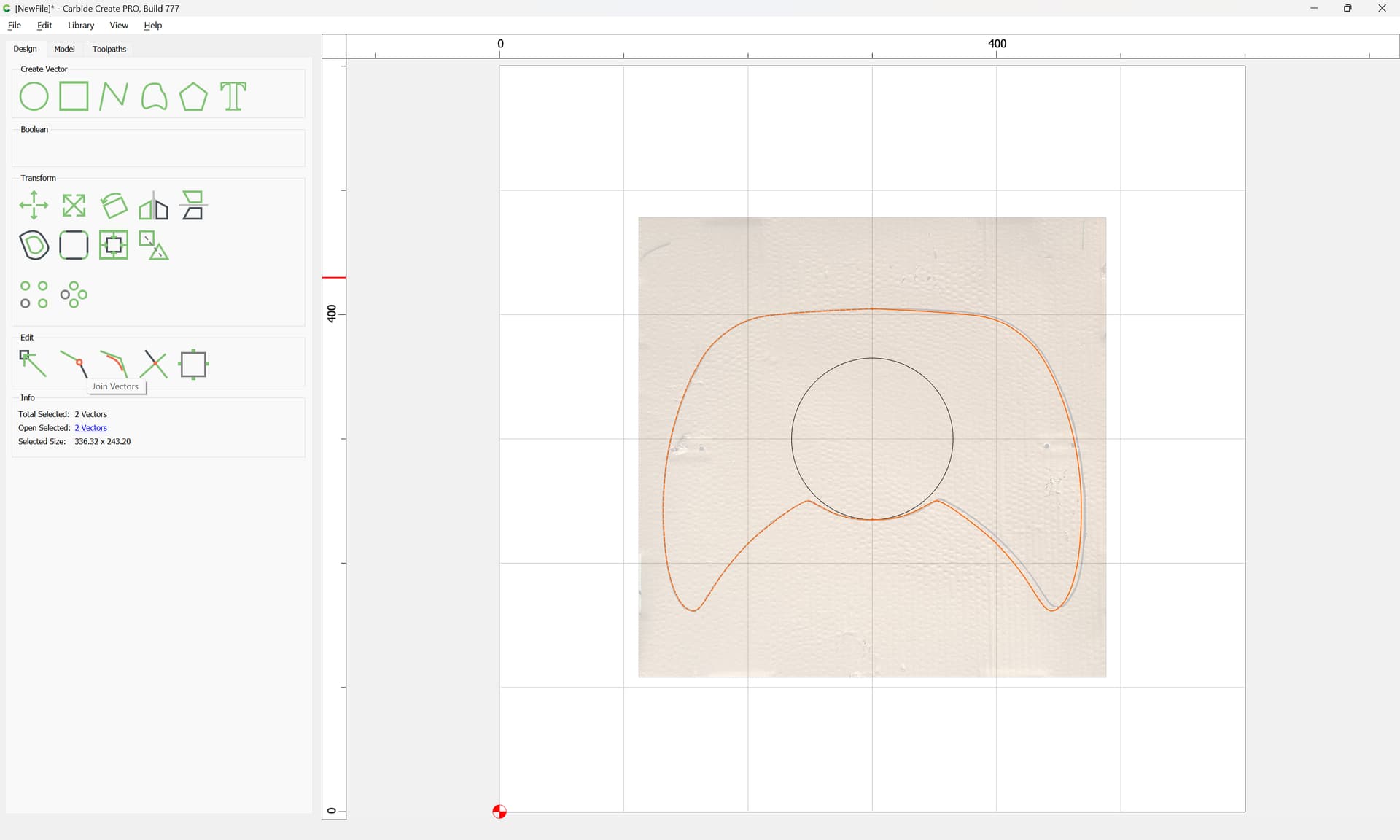The height and width of the screenshot is (840, 1400).
Task: Open the Library menu
Action: [x=81, y=25]
